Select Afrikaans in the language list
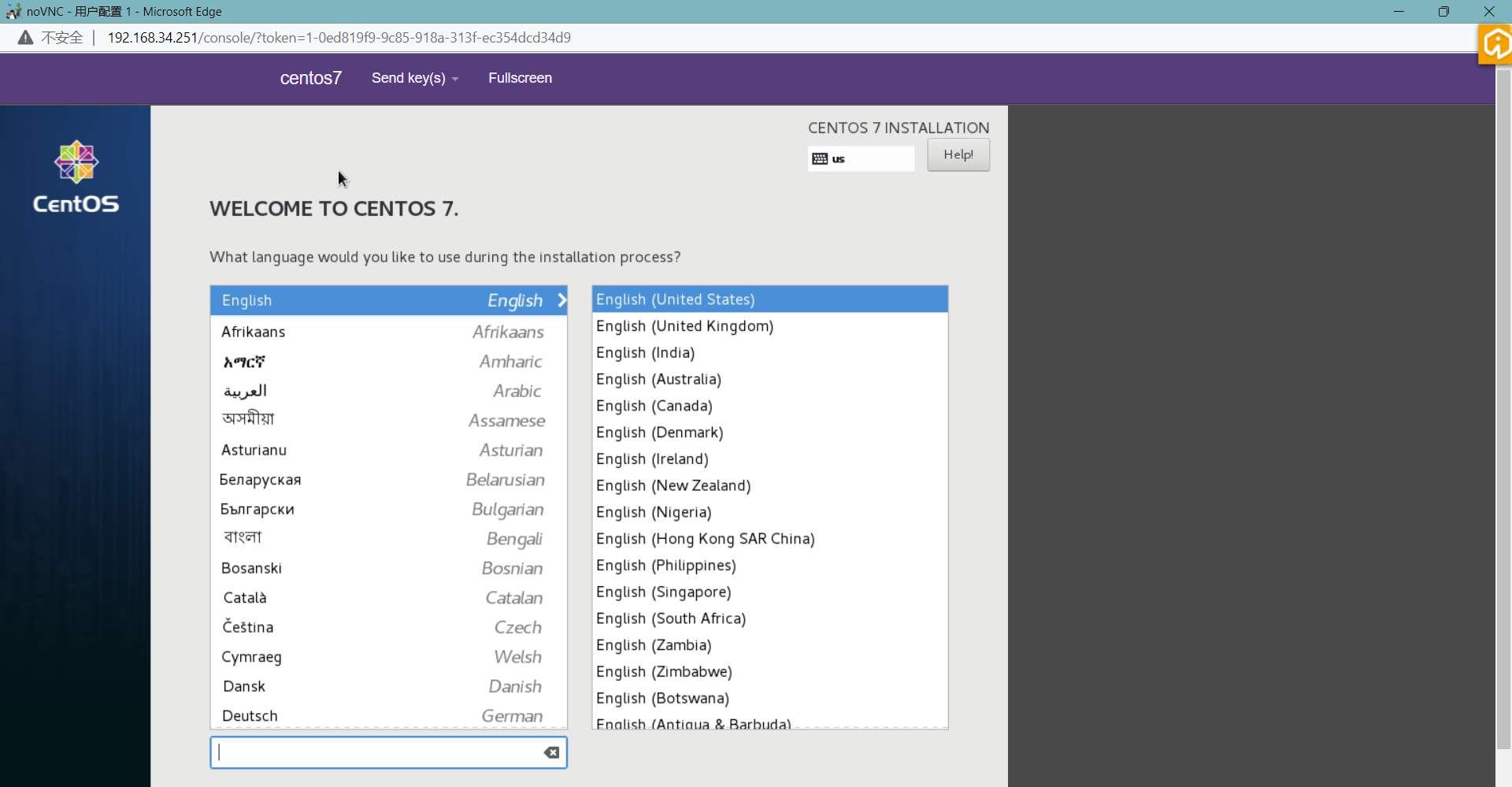The image size is (1512, 787). (x=388, y=332)
